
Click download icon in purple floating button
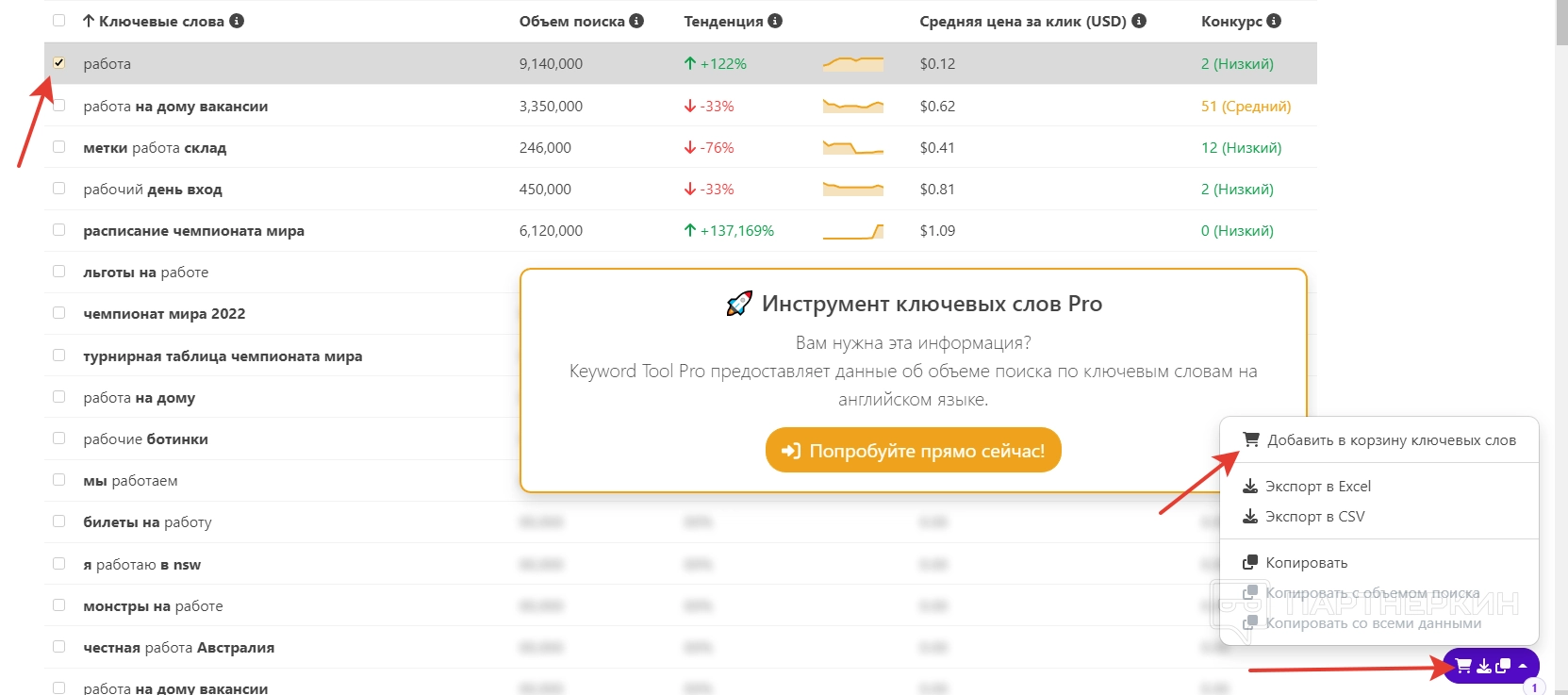(1484, 666)
